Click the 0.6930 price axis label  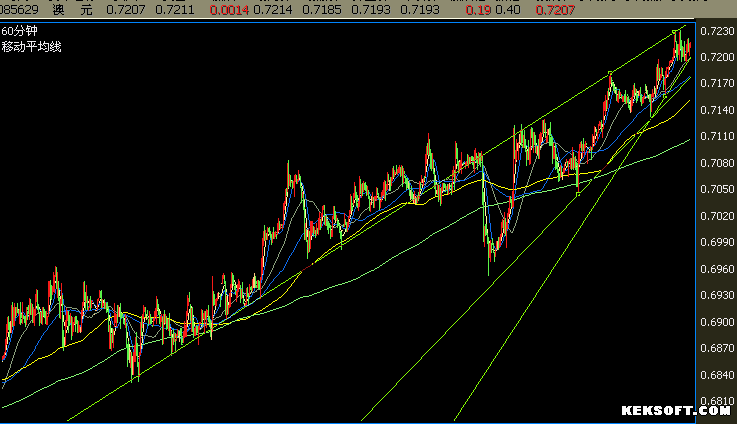[717, 295]
